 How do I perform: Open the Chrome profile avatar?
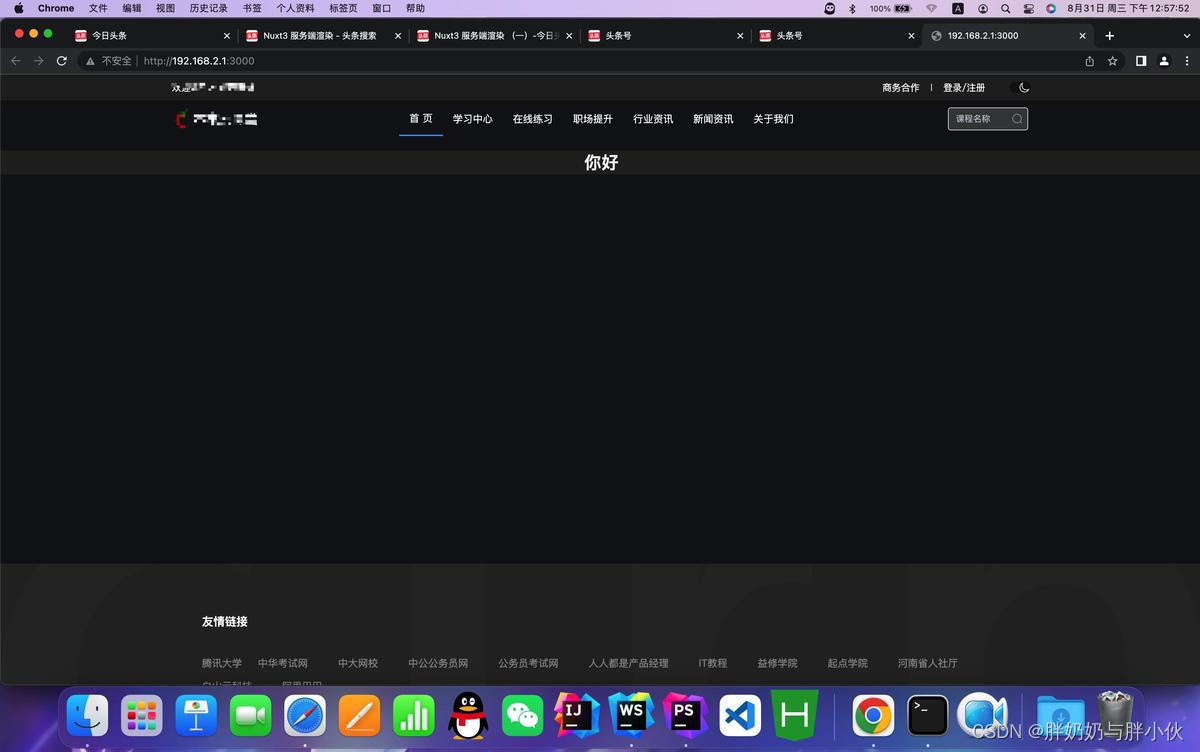click(1164, 61)
